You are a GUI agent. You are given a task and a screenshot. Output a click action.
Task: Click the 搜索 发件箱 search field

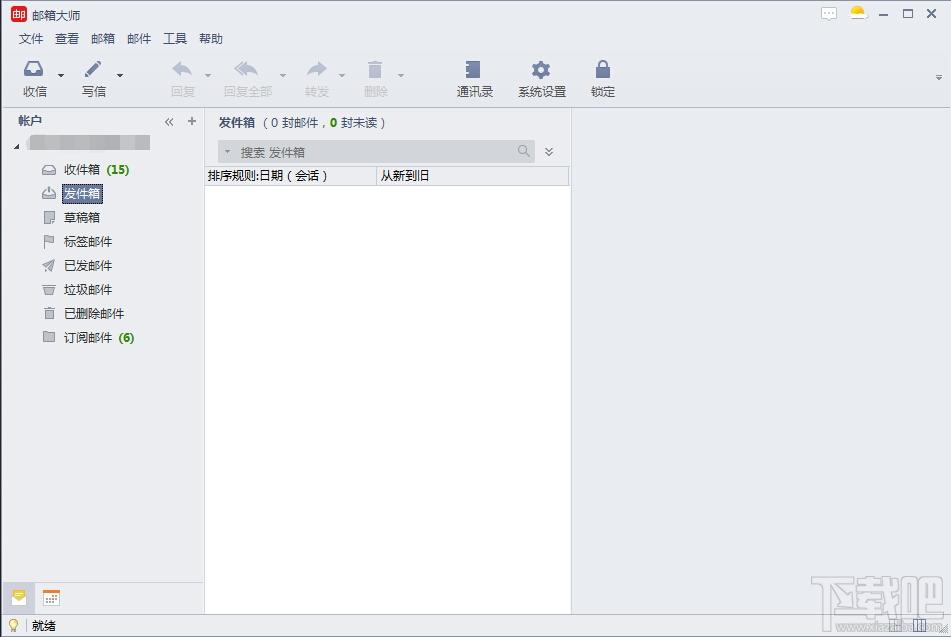[376, 152]
